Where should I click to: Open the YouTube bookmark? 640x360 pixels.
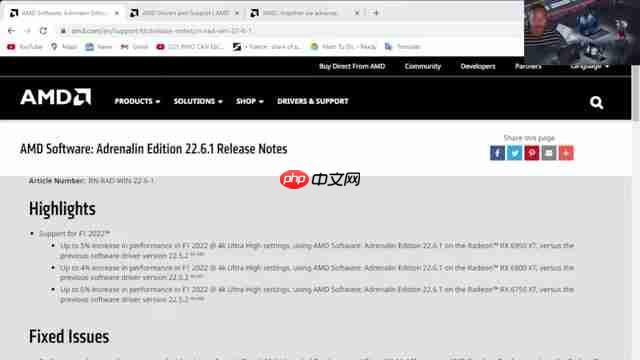(x=24, y=47)
